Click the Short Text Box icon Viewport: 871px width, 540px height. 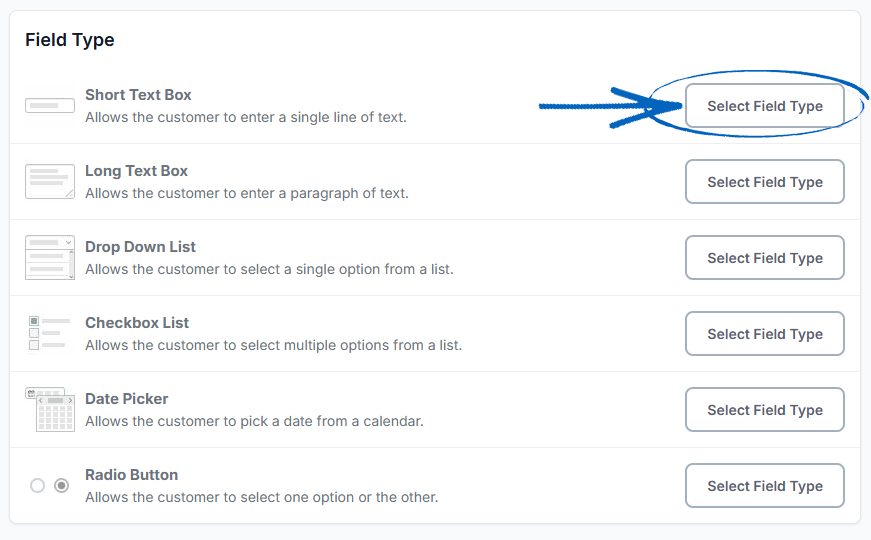[50, 106]
